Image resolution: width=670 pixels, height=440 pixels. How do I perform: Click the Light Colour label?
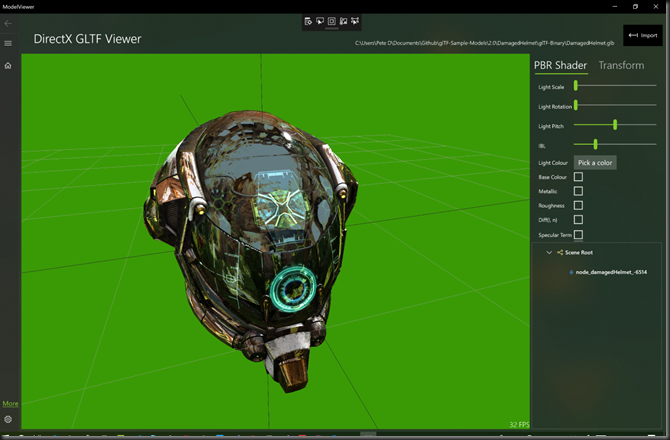pyautogui.click(x=553, y=163)
